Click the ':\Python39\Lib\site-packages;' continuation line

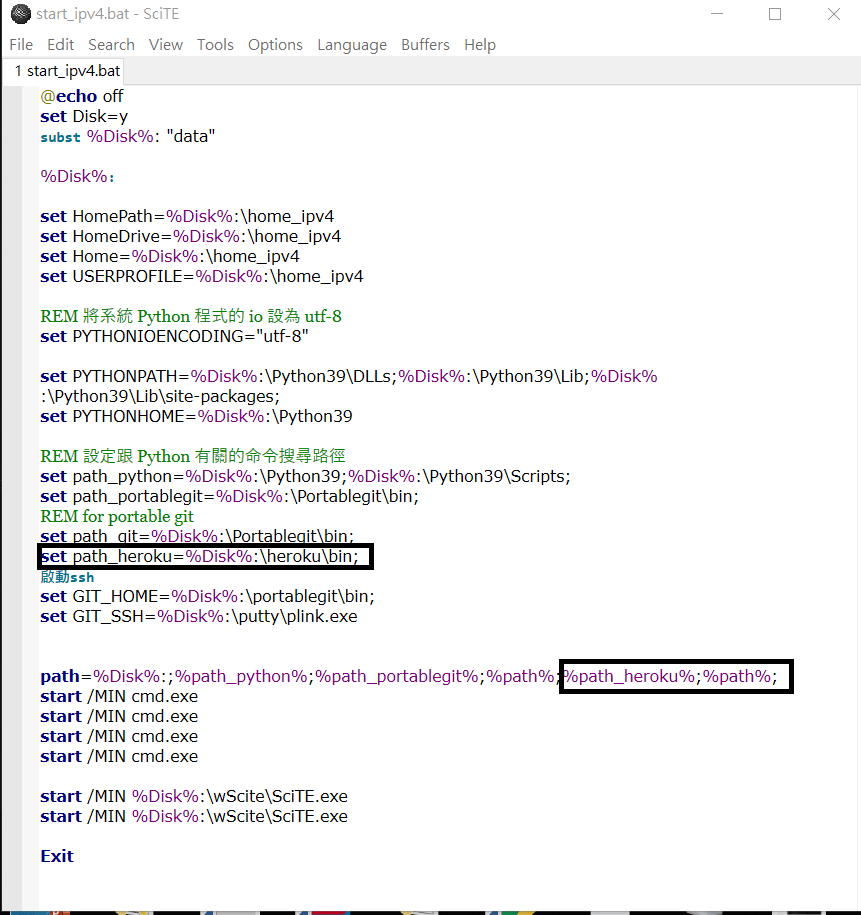(x=160, y=396)
